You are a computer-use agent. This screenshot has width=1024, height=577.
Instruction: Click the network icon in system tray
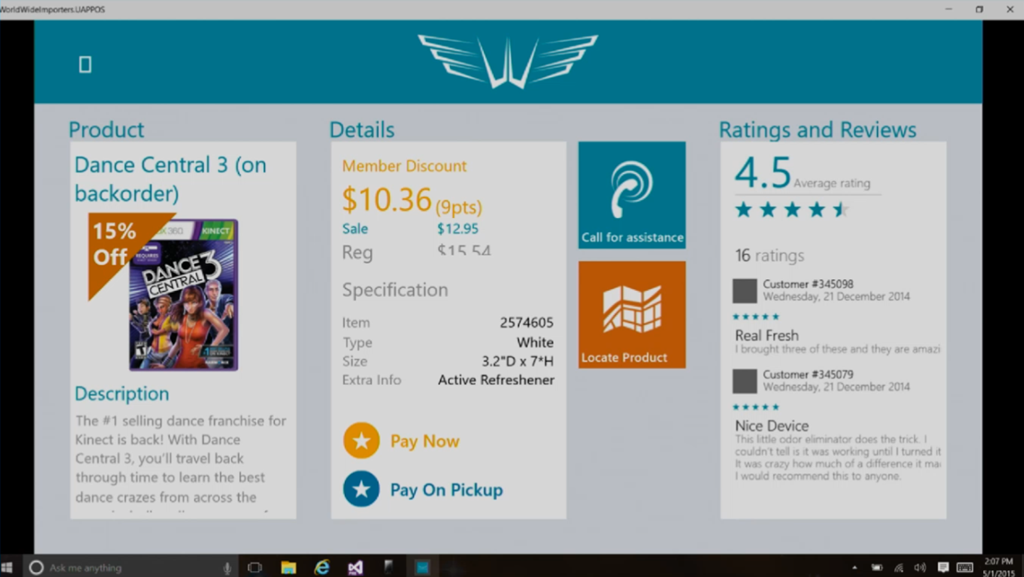(899, 568)
